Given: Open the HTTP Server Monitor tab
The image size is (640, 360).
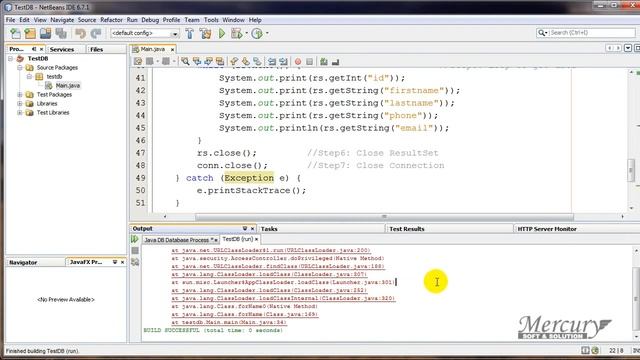Looking at the screenshot, I should coord(547,229).
